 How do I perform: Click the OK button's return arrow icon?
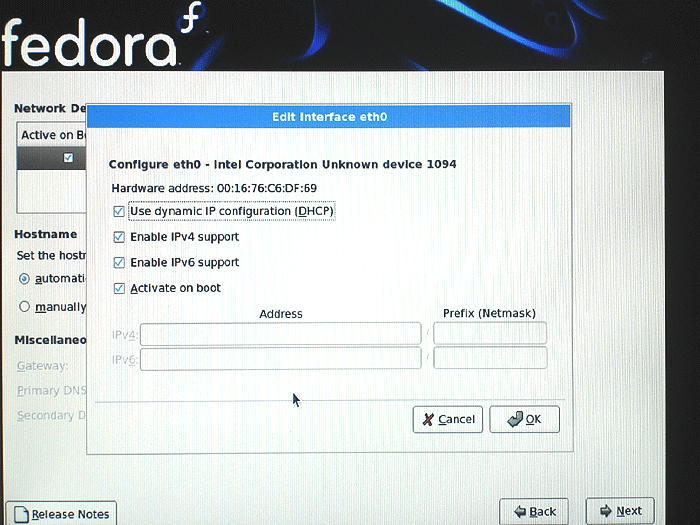(515, 419)
